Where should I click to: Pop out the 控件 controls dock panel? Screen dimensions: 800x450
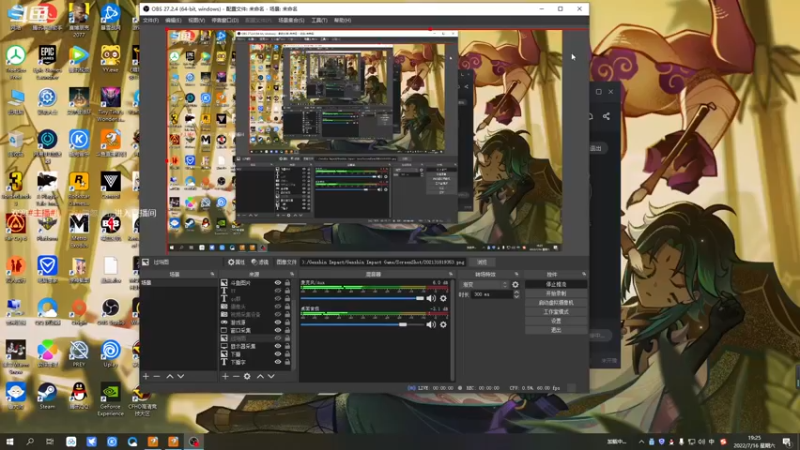click(584, 274)
